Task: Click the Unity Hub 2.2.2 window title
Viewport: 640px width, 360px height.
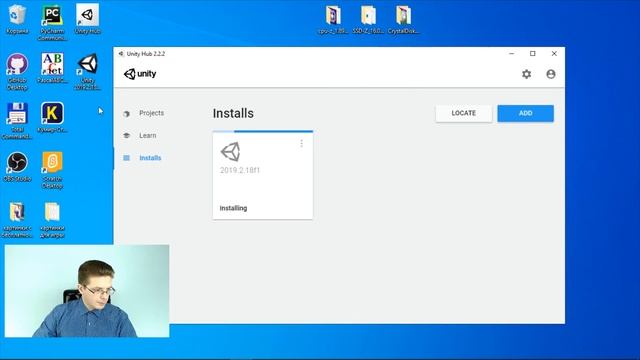Action: 146,54
